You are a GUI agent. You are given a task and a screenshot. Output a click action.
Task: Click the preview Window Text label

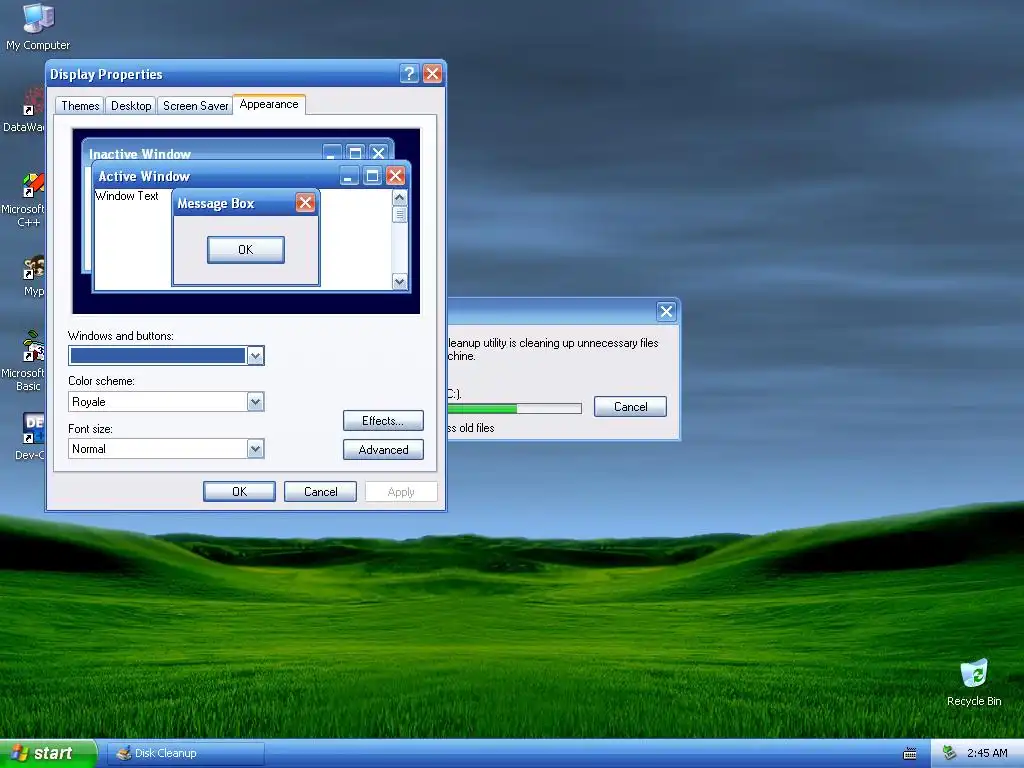127,196
